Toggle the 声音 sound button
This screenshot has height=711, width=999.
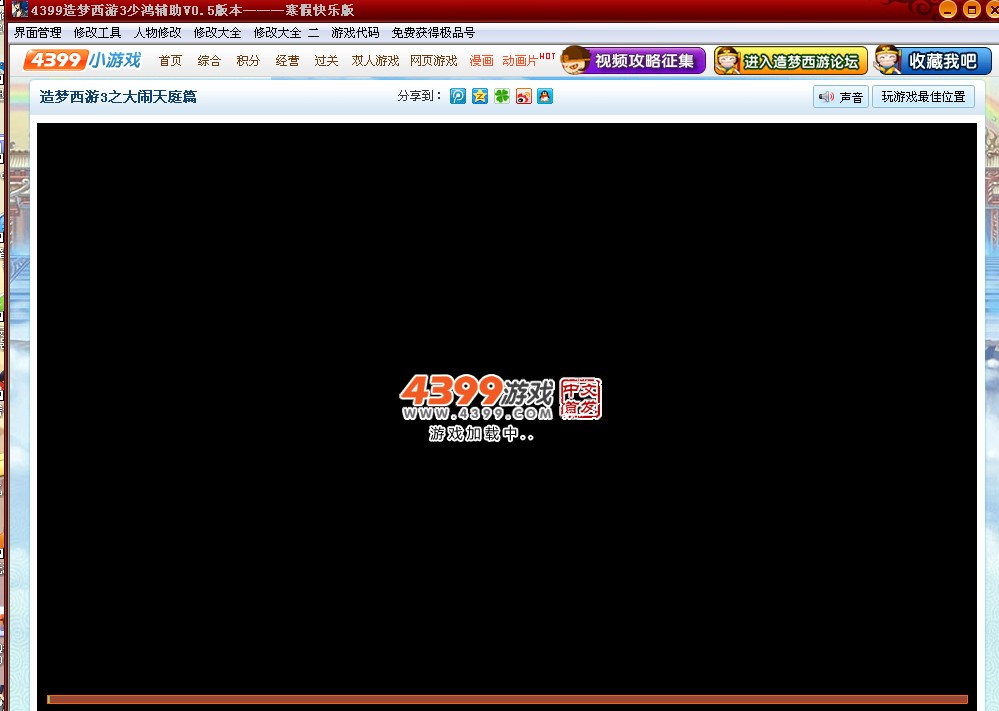(841, 97)
